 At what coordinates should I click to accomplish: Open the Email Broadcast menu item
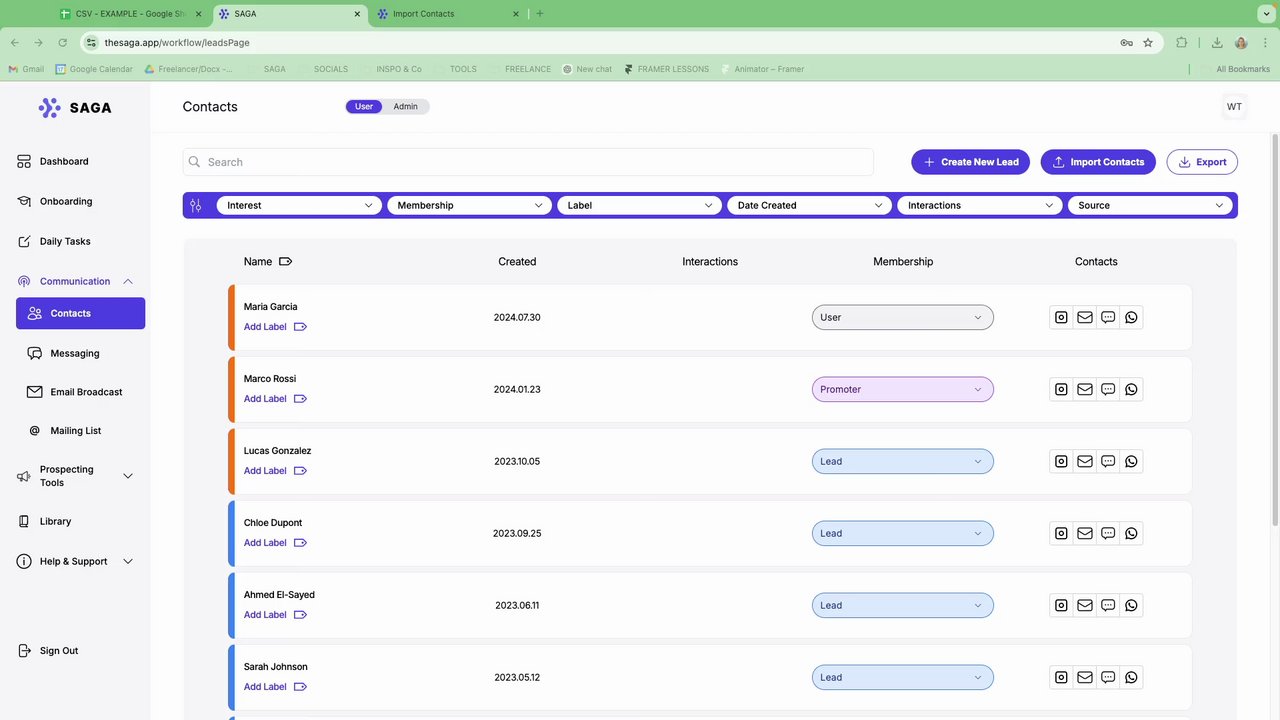click(86, 392)
